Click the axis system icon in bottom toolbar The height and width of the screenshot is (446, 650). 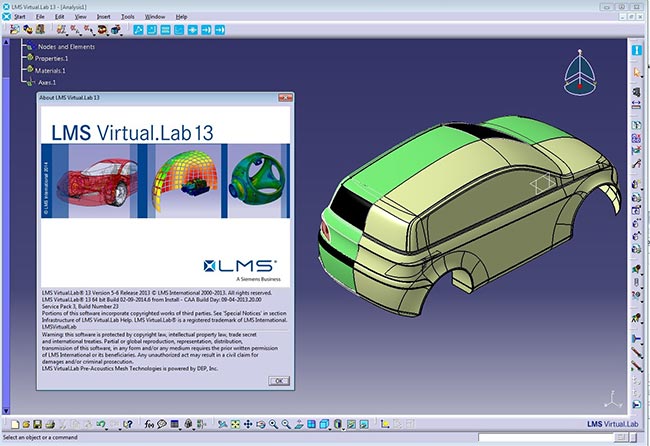tap(385, 424)
